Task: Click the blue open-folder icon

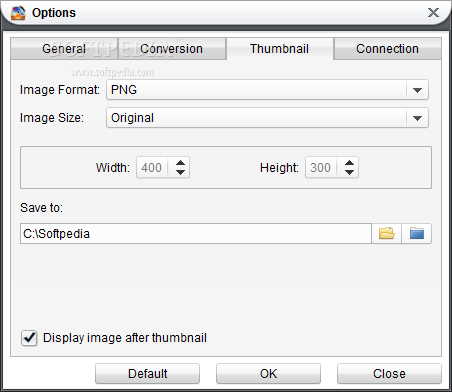Action: (x=417, y=233)
